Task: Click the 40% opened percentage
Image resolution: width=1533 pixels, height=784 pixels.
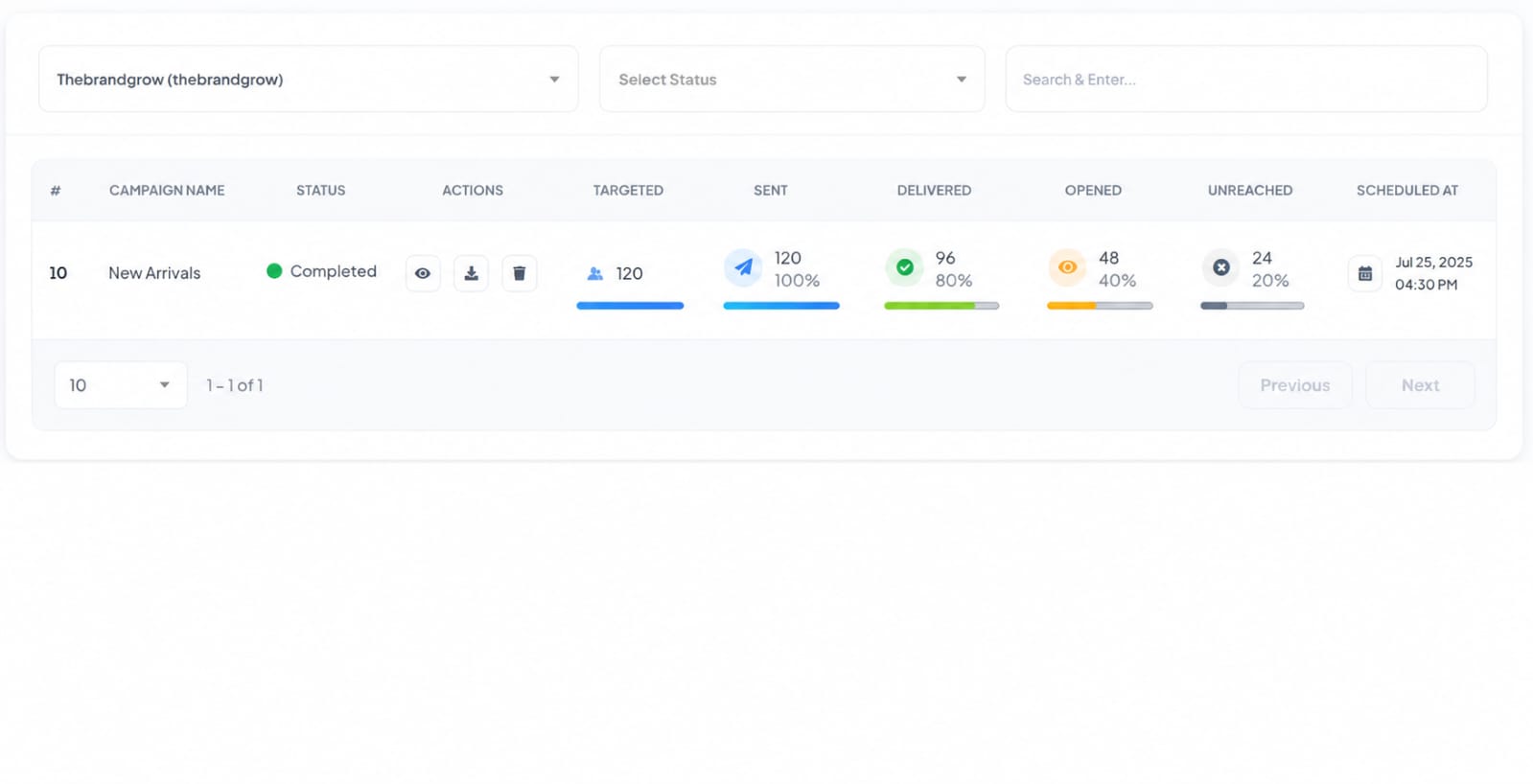Action: (1118, 281)
